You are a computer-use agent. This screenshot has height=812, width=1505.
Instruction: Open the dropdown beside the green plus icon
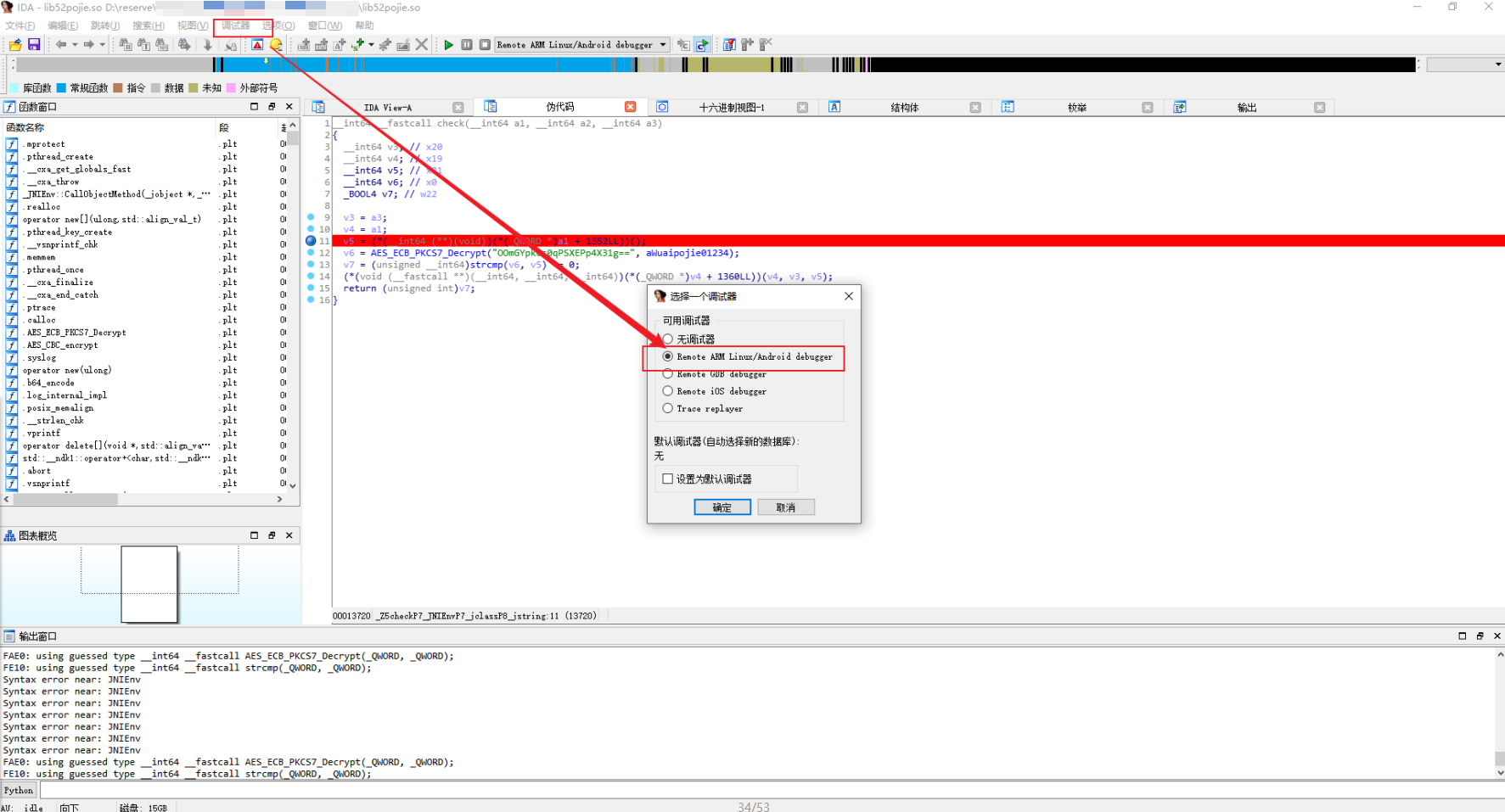coord(371,44)
